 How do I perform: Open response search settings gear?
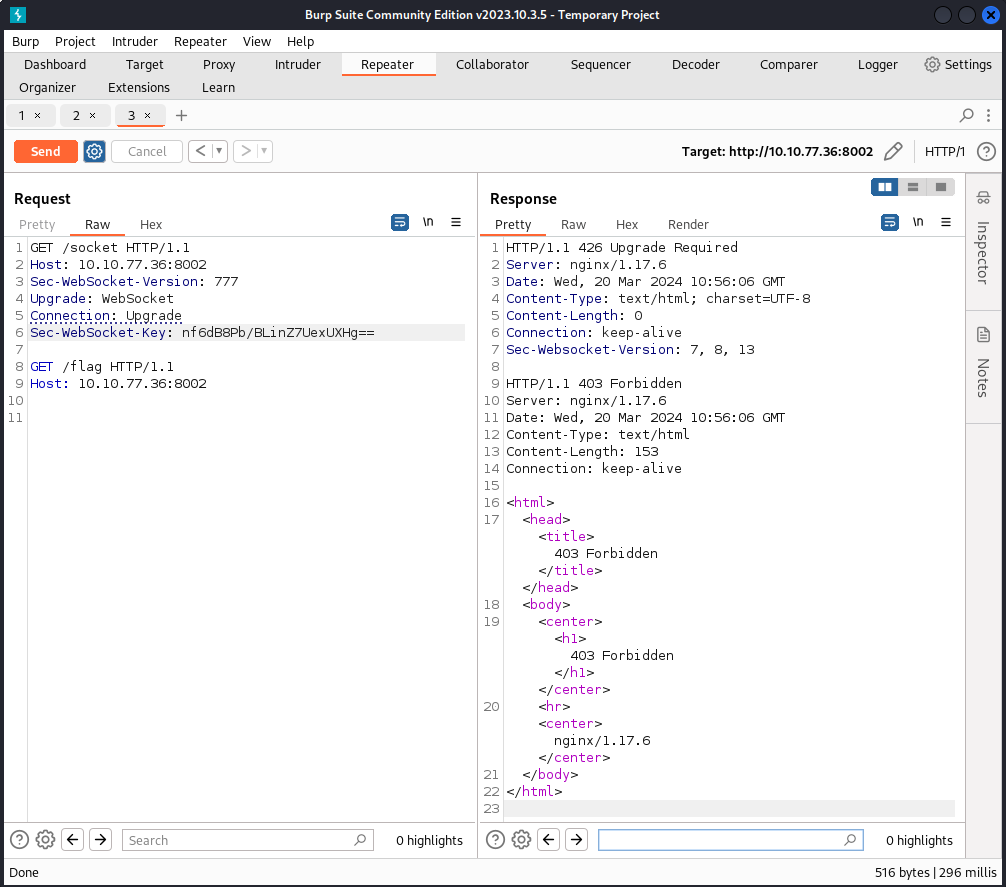pos(521,840)
